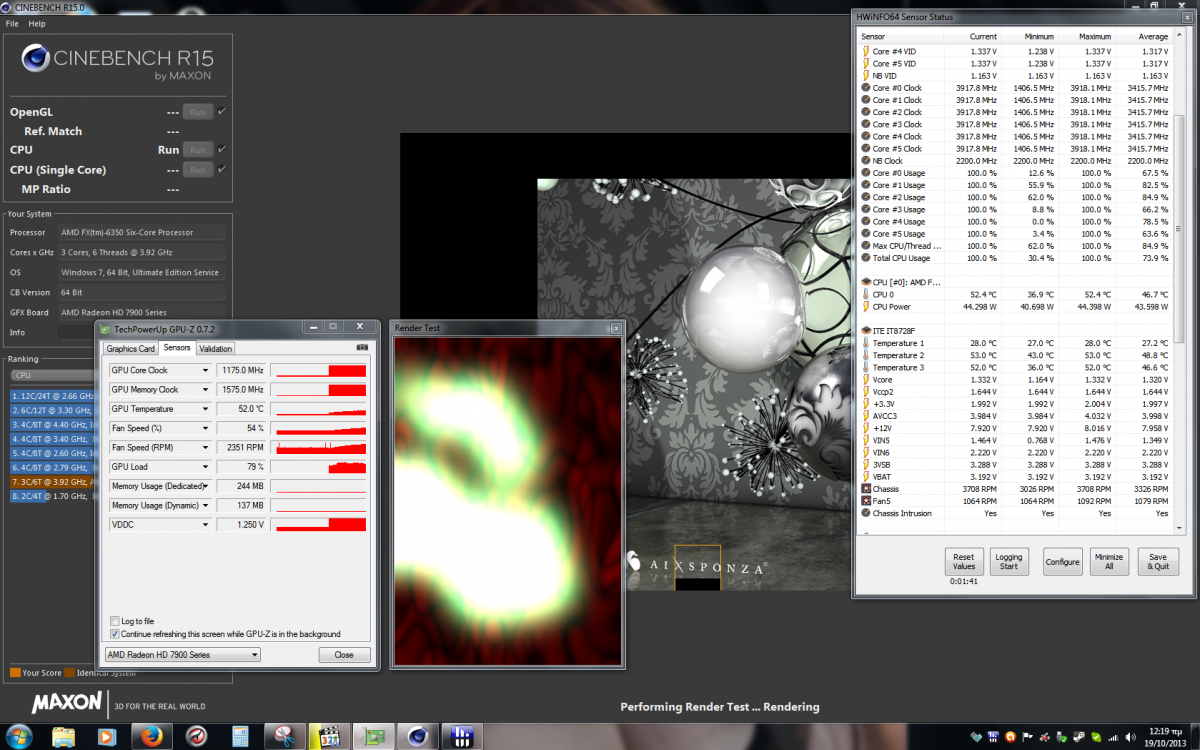
Task: Click Minimize All in HWiNFO
Action: pos(1108,561)
